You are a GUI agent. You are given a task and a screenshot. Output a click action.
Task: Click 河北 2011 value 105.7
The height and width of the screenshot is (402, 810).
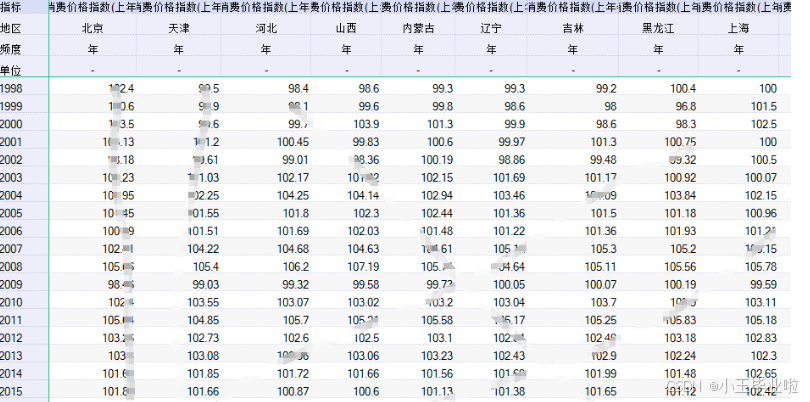click(297, 320)
